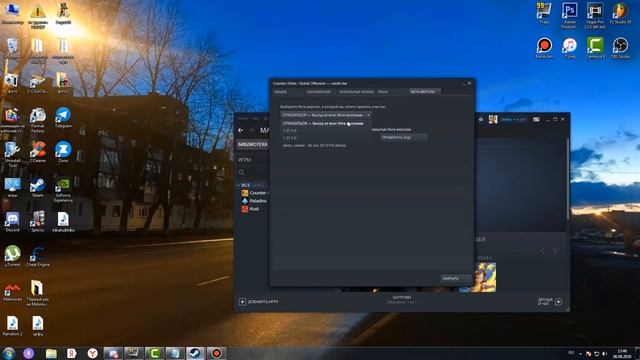This screenshot has height=360, width=640.
Task: Click the previous arrow in Steam shelf carousel
Action: [x=542, y=251]
